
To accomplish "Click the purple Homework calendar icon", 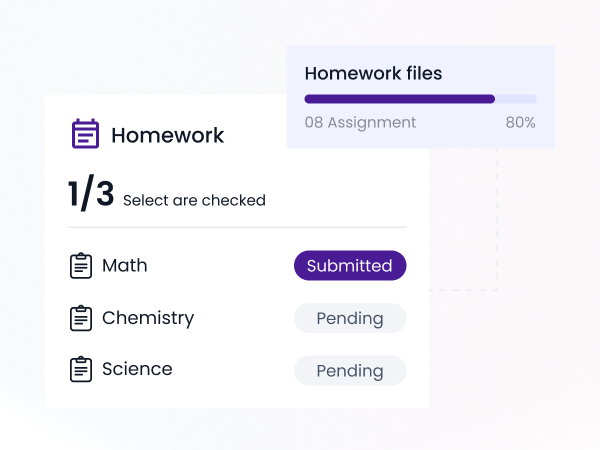I will (x=85, y=134).
